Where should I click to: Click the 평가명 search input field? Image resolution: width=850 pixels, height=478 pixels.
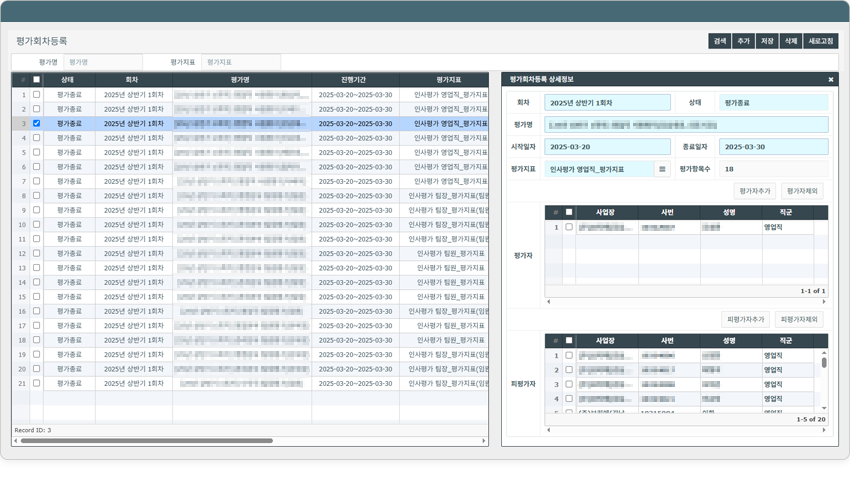click(102, 62)
